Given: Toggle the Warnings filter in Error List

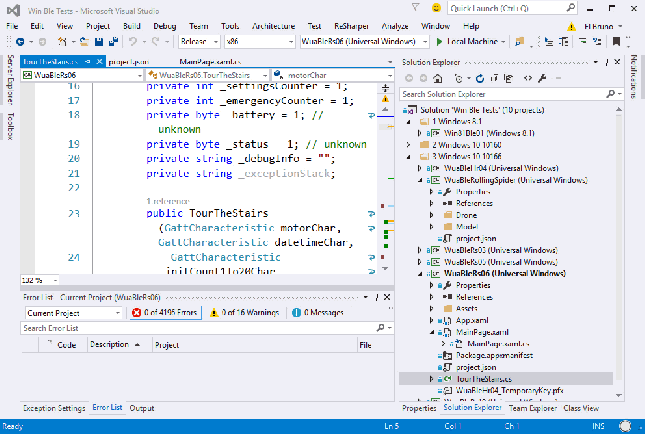Looking at the screenshot, I should point(246,313).
